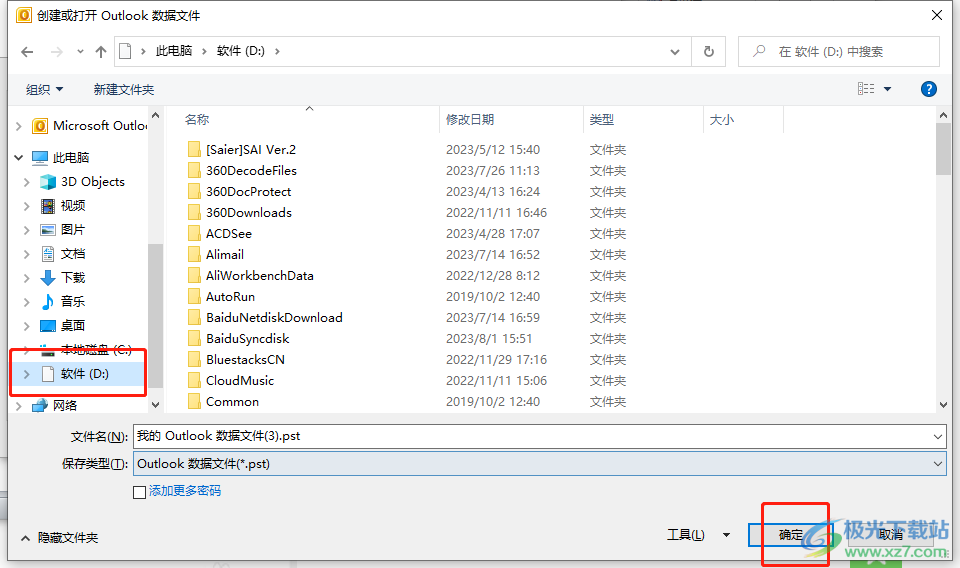Select the 360DecodeFiles folder
The height and width of the screenshot is (568, 960).
point(242,171)
